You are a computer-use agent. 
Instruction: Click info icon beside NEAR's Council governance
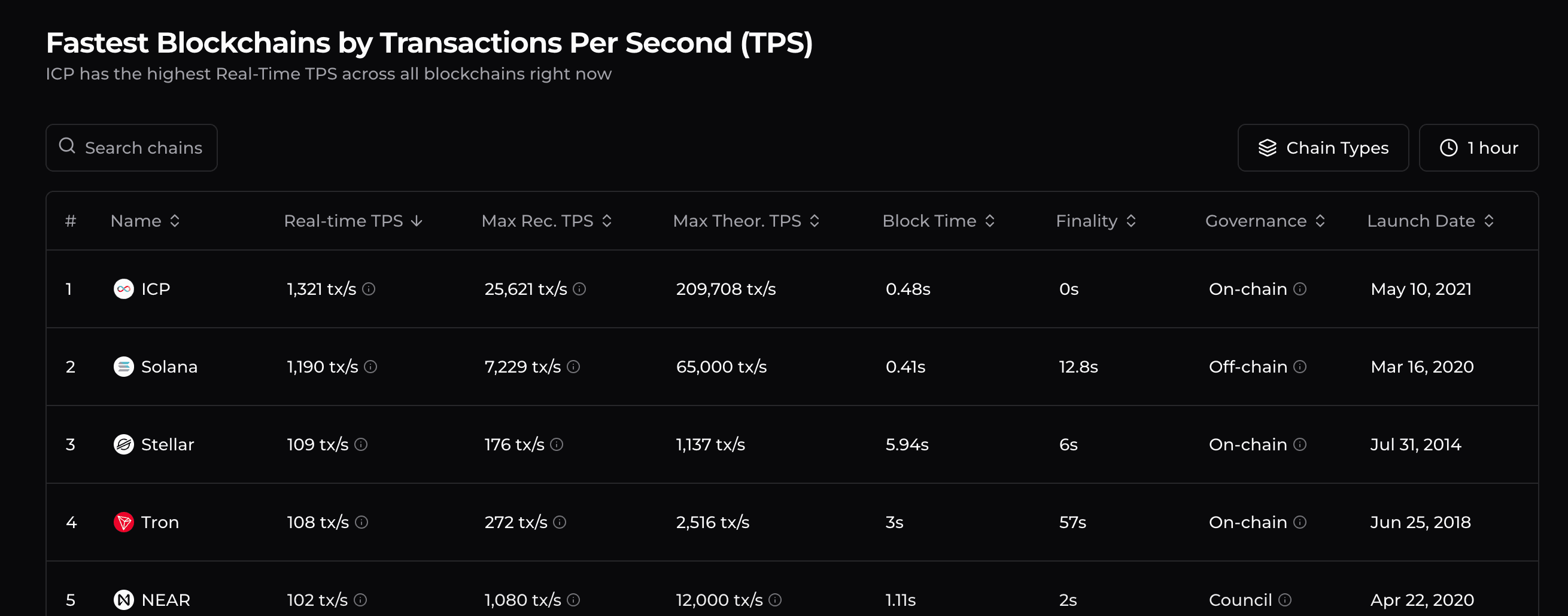tap(1285, 600)
